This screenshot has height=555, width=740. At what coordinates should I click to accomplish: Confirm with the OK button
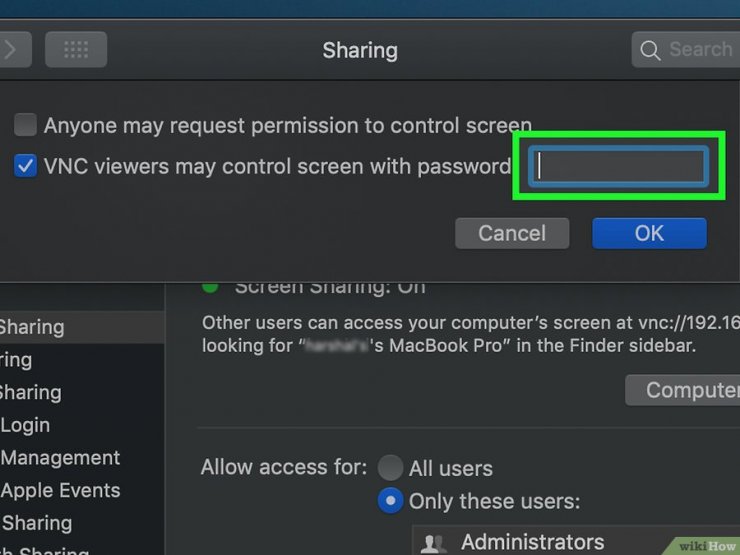pos(649,233)
